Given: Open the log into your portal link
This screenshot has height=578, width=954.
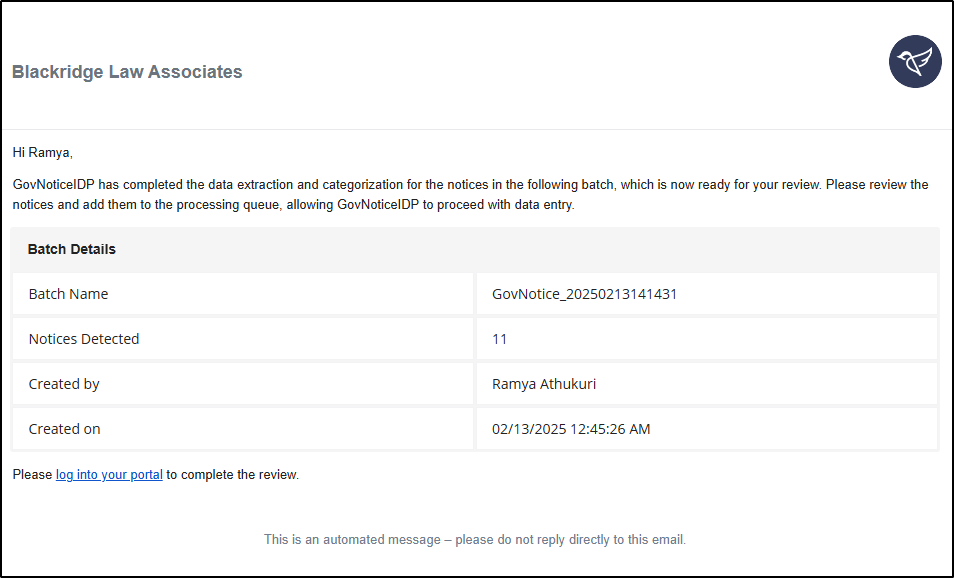Looking at the screenshot, I should pyautogui.click(x=108, y=474).
